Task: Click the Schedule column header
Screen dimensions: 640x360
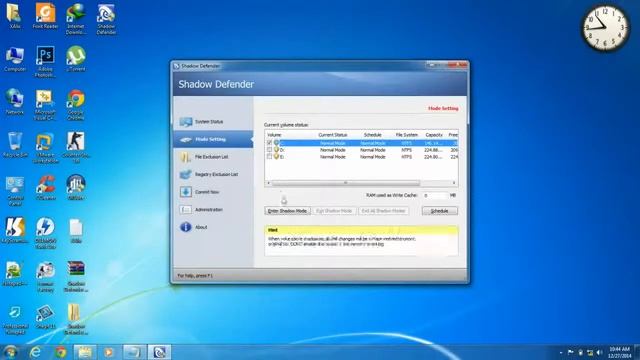Action: (x=372, y=135)
